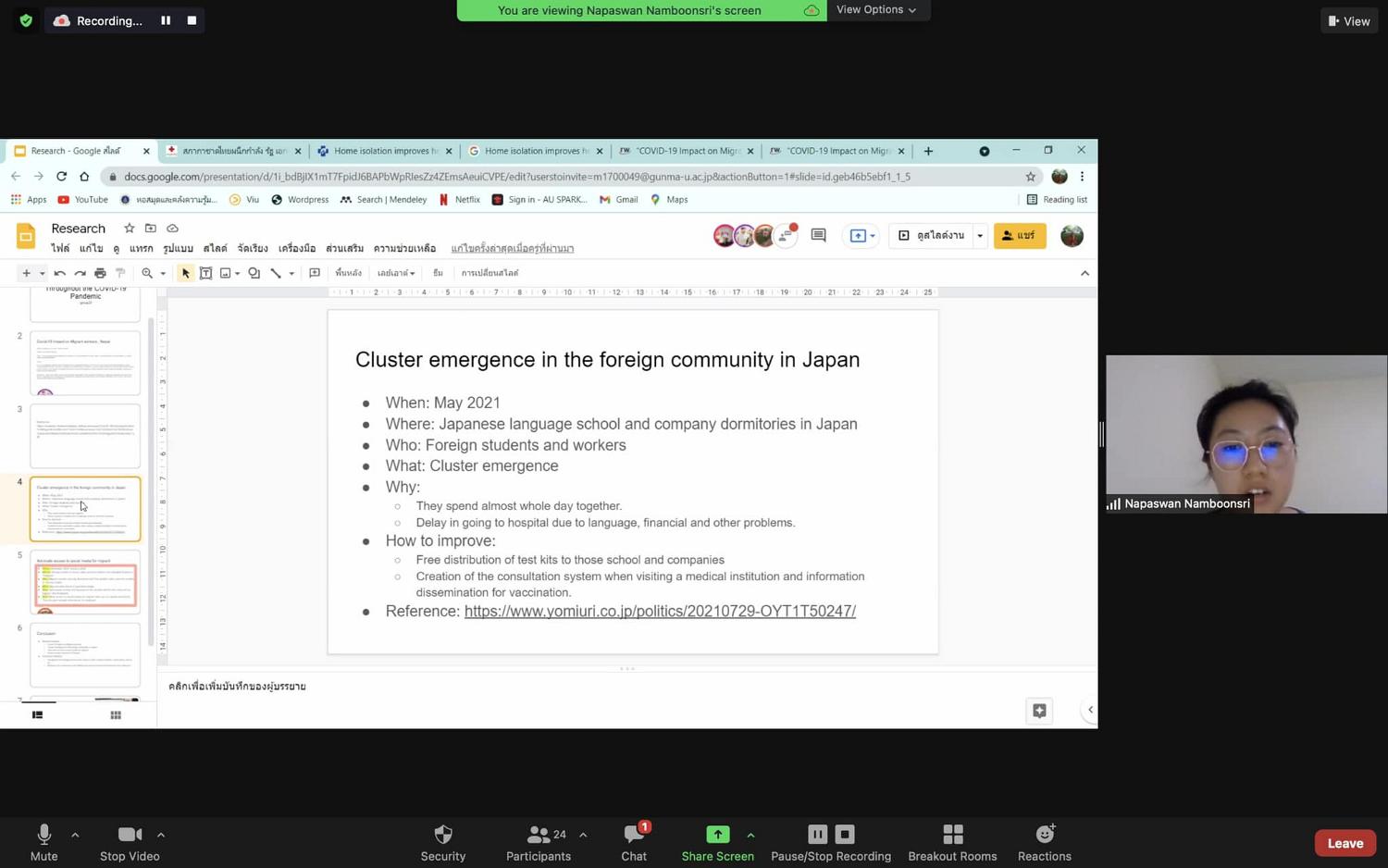Select the paint format tool
This screenshot has width=1388, height=868.
point(120,273)
